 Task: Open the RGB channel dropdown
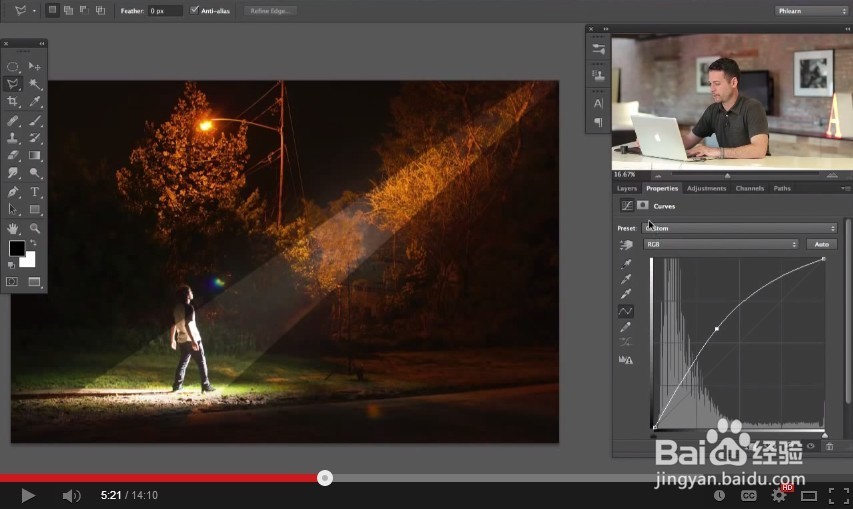tap(721, 245)
